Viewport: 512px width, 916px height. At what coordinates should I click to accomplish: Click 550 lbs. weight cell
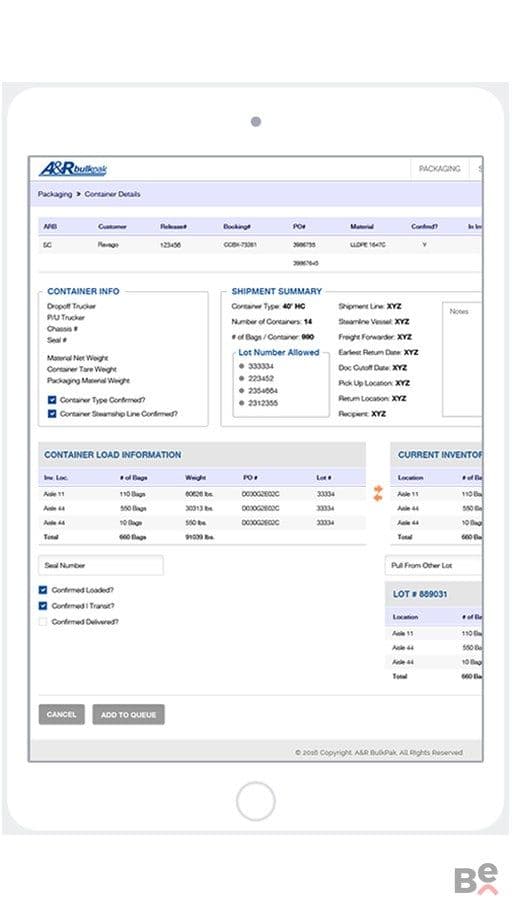[195, 523]
